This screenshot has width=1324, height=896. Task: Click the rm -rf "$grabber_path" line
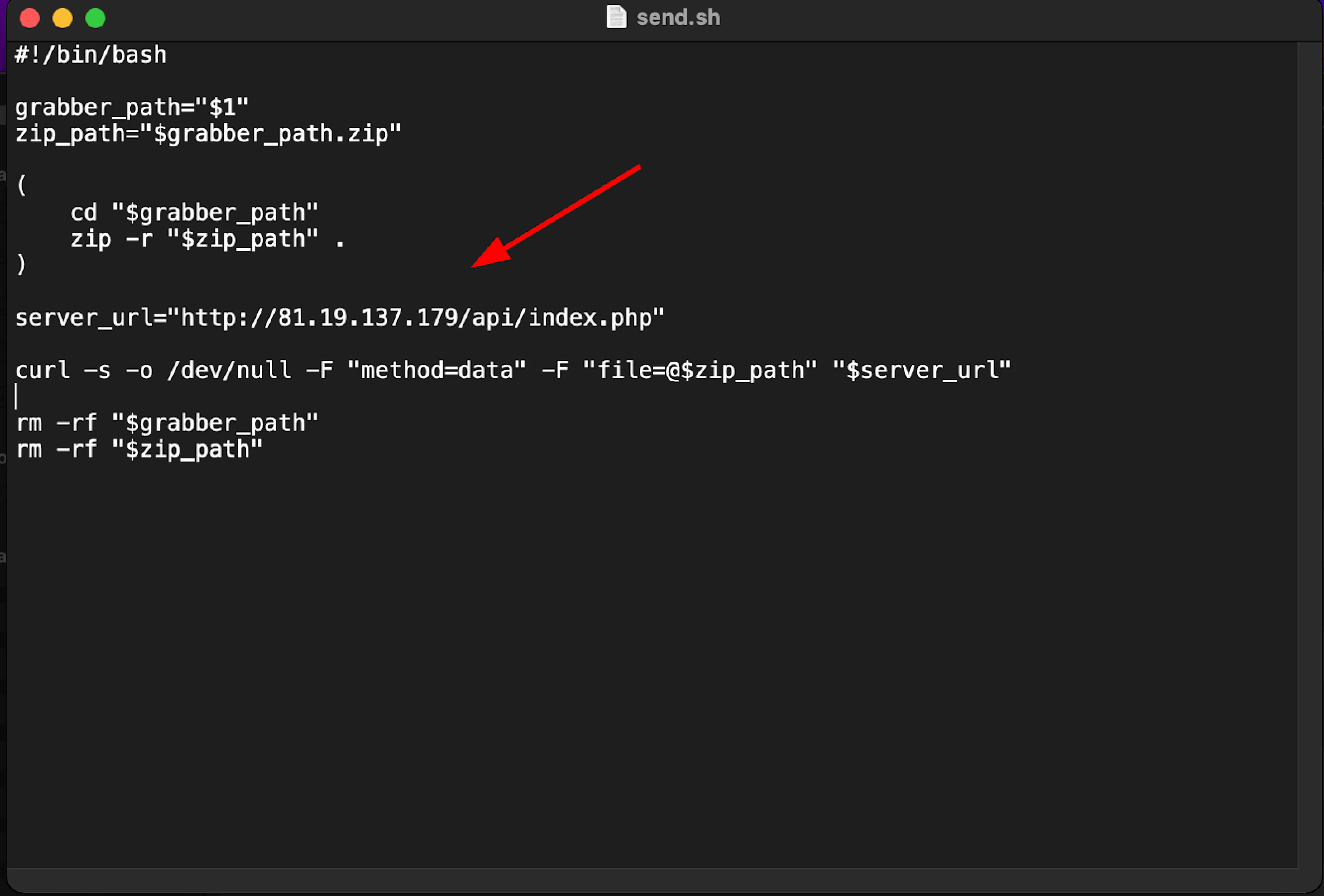(166, 423)
